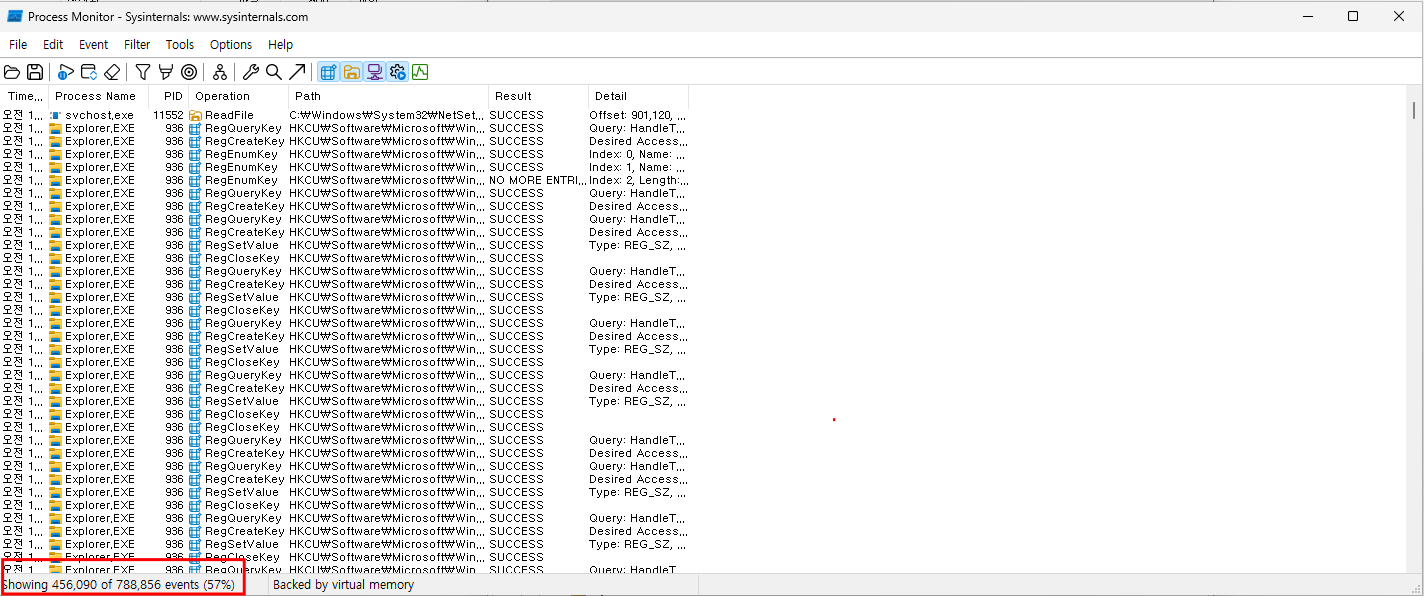Select the svchost.exe process row

(x=345, y=115)
